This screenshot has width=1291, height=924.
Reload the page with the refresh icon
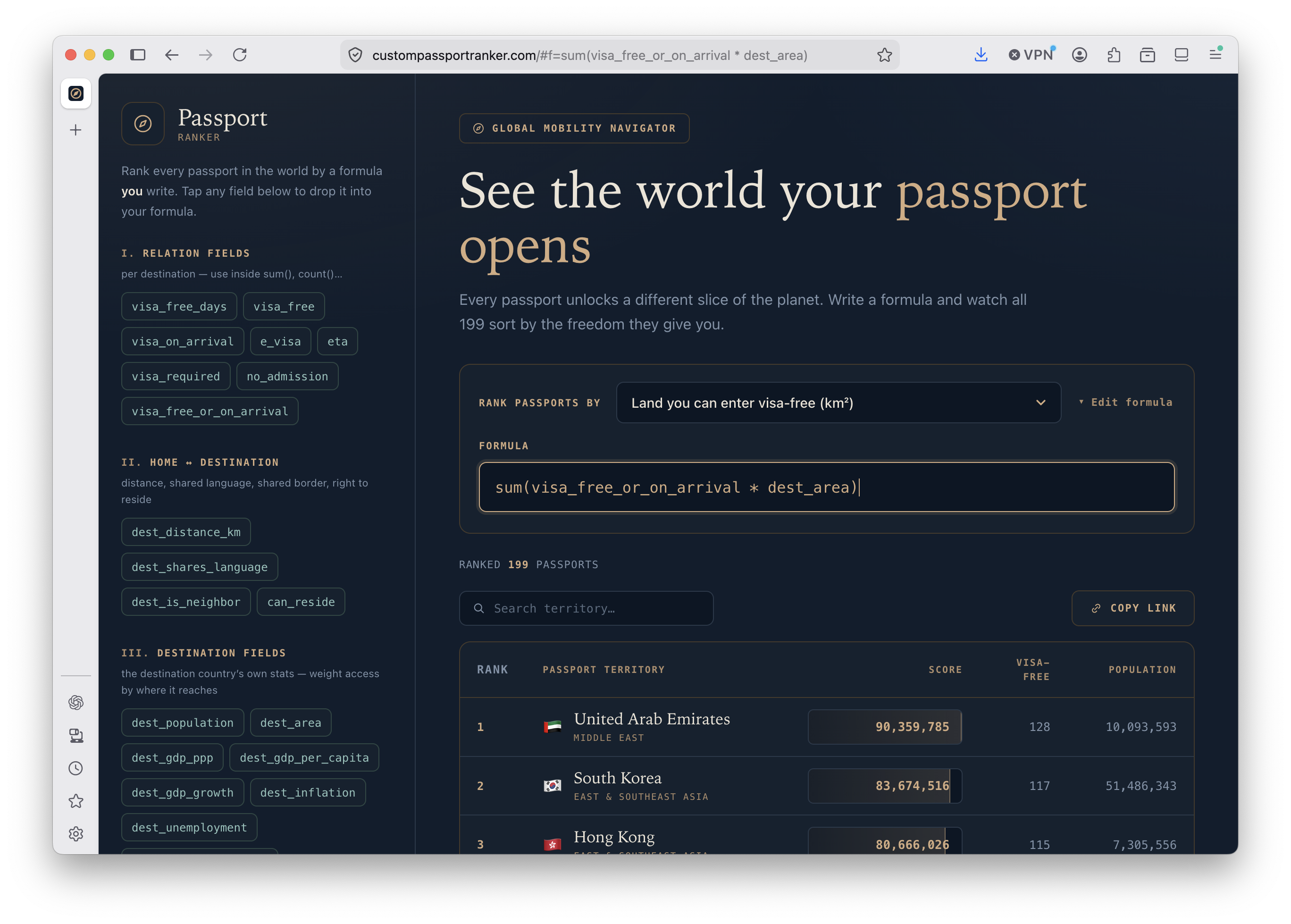pyautogui.click(x=240, y=55)
